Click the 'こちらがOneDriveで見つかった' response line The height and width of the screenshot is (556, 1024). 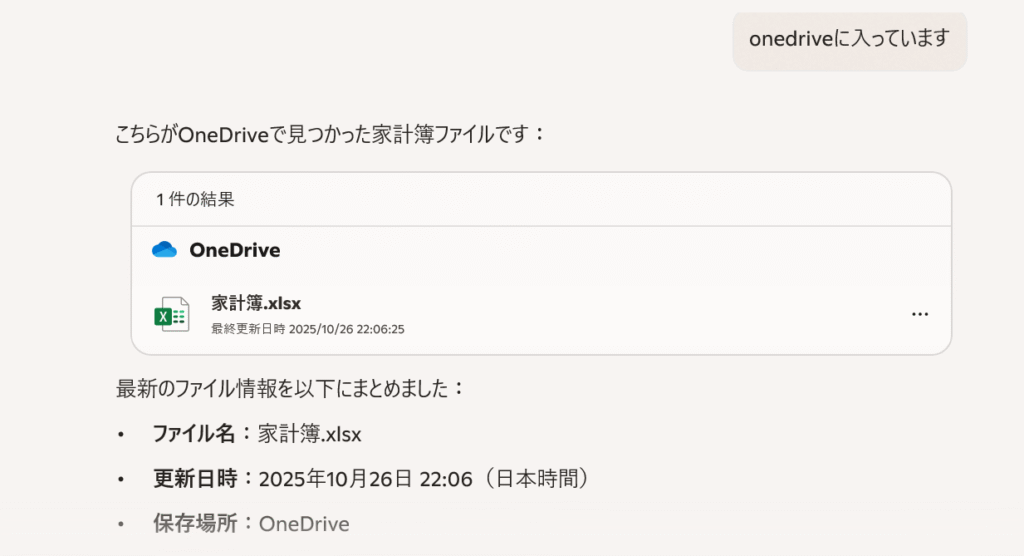(x=330, y=133)
